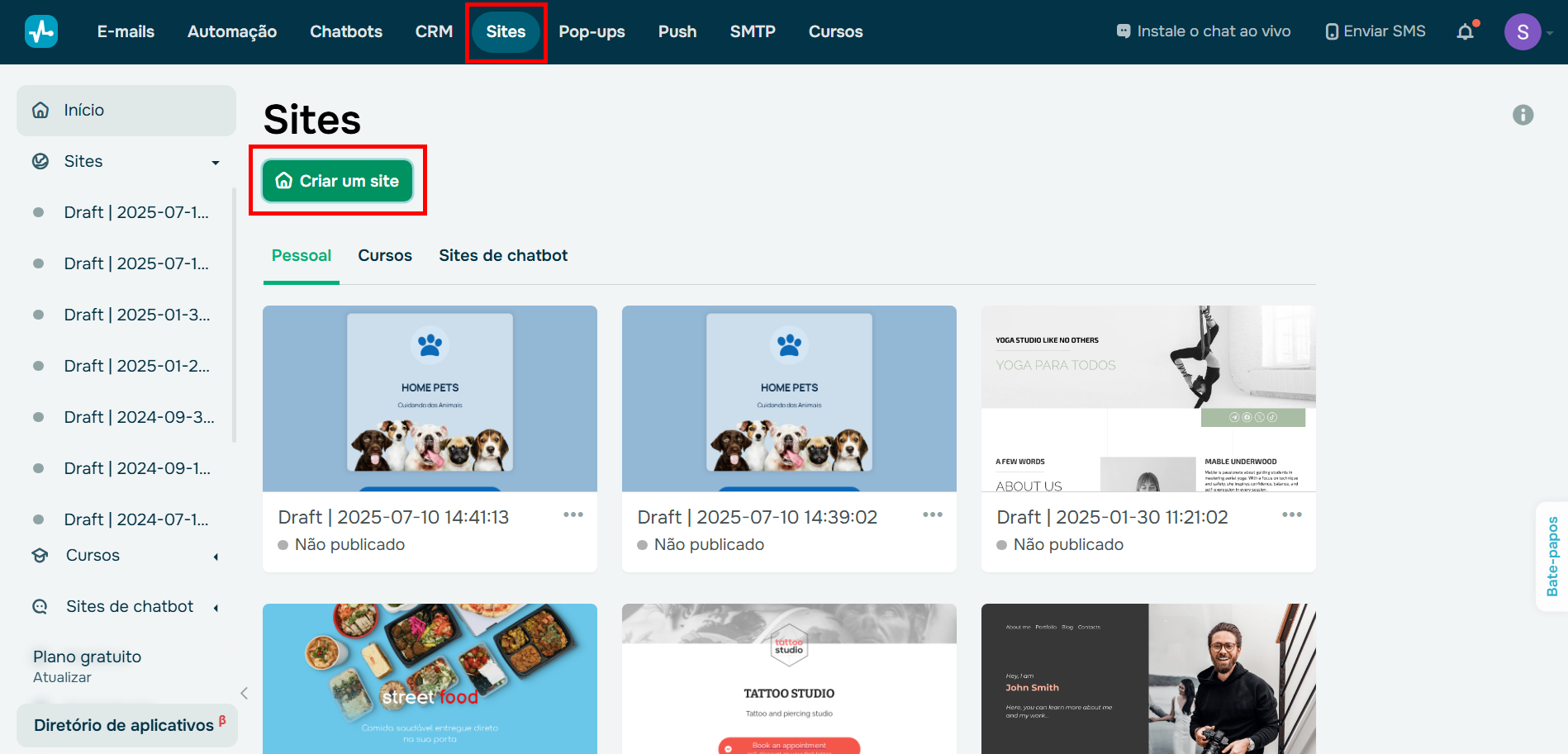The height and width of the screenshot is (754, 1568).
Task: Click the Atualizar link under Plano gratuito
Action: point(62,677)
